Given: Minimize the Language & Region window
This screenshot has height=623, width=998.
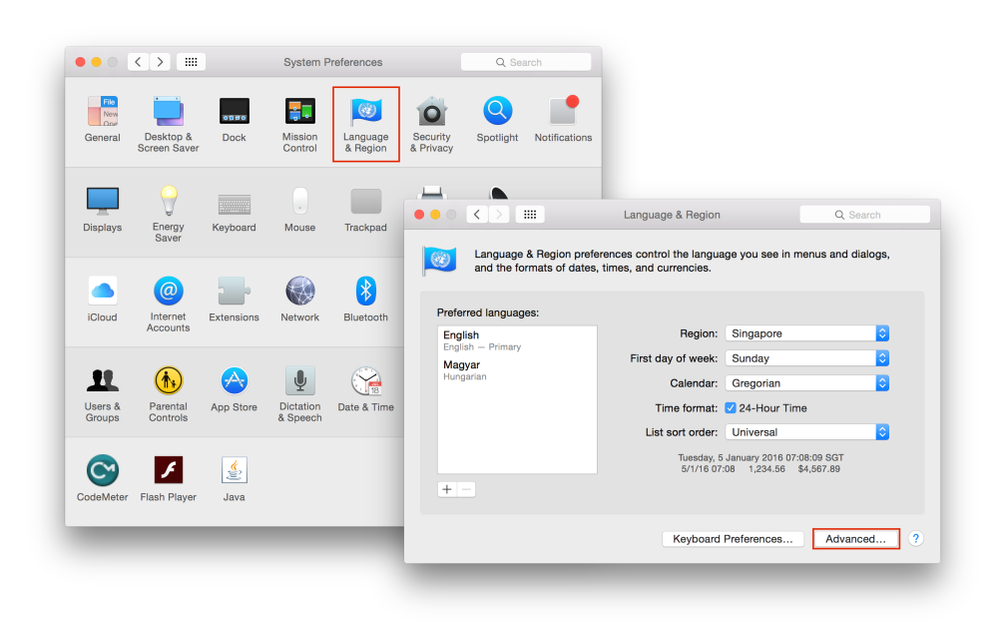Looking at the screenshot, I should tap(435, 214).
